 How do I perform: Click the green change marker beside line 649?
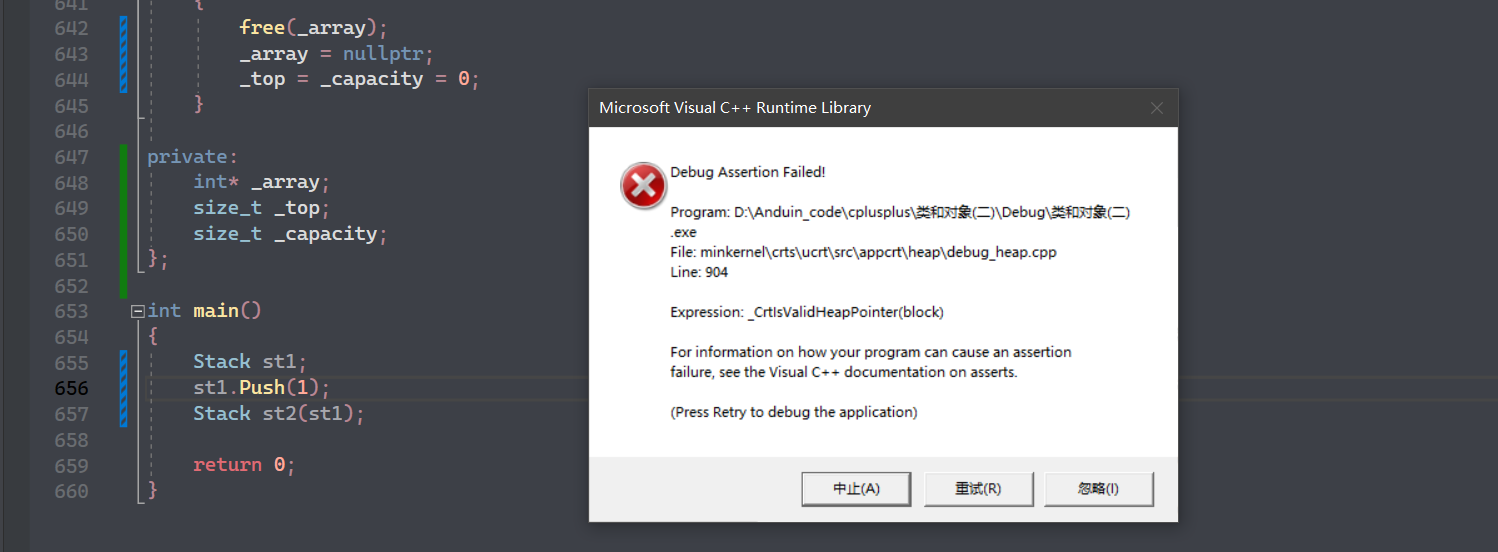(123, 208)
